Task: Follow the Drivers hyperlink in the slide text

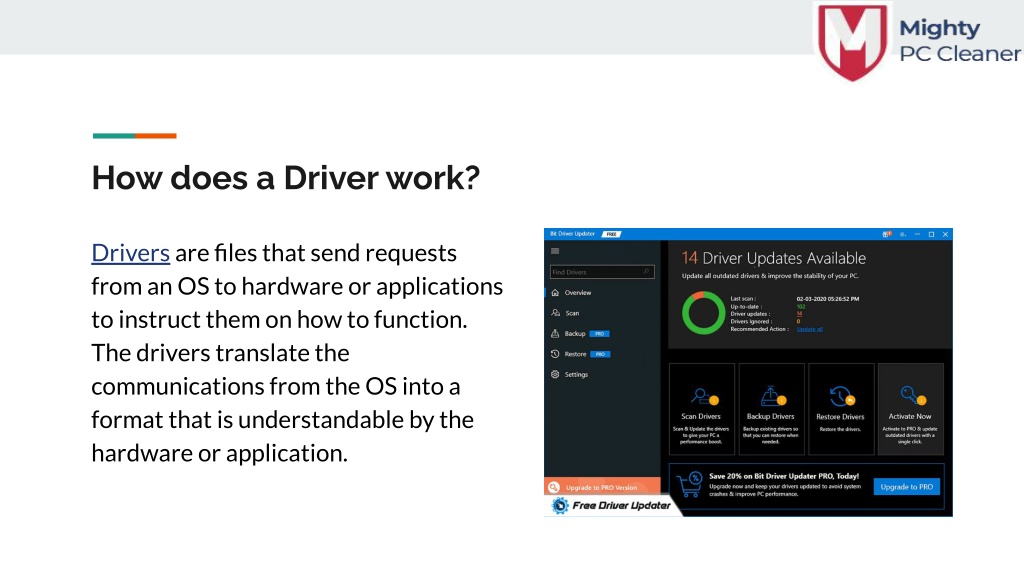Action: point(131,253)
